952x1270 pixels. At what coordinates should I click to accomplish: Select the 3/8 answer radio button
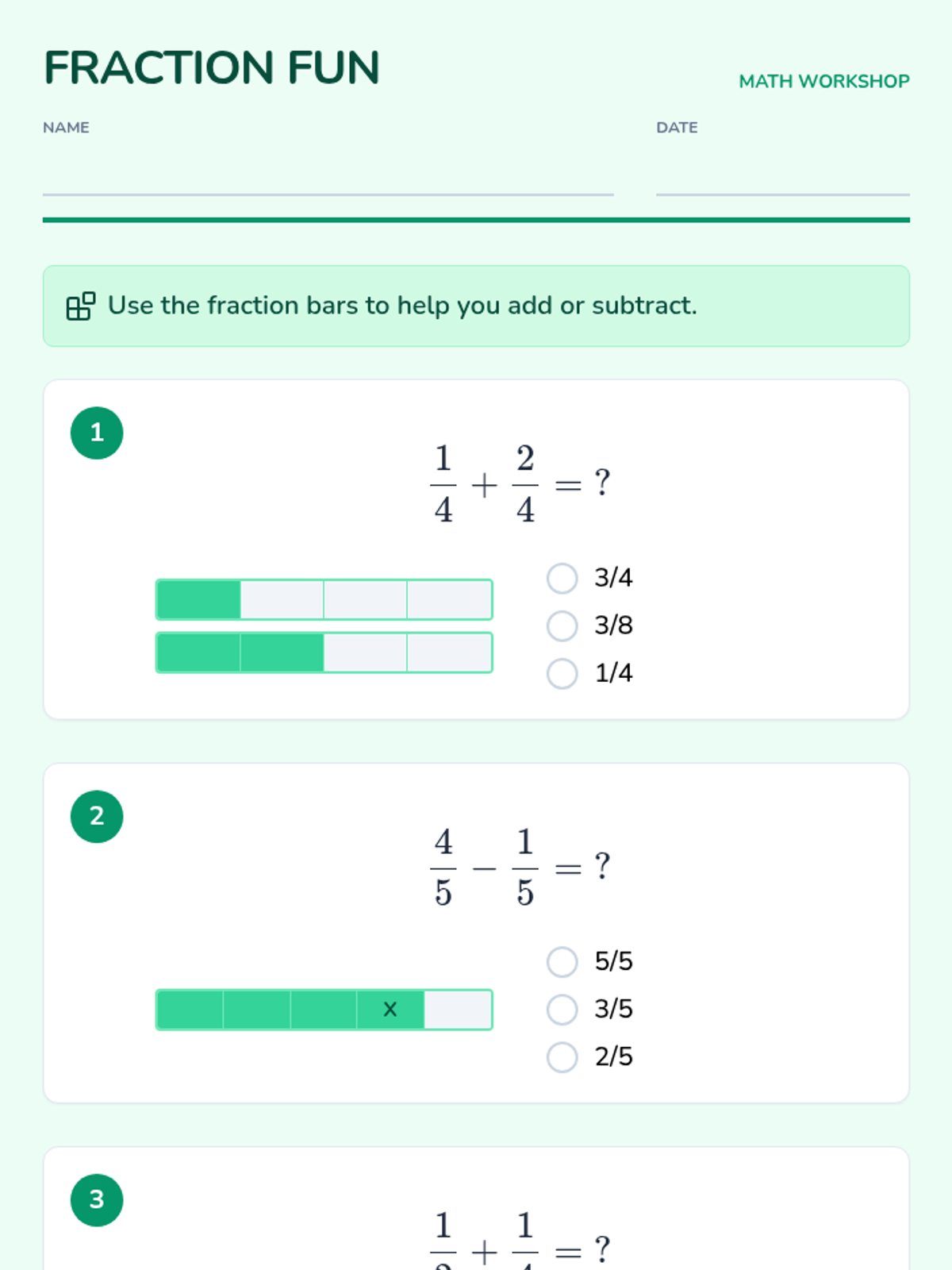click(x=562, y=625)
